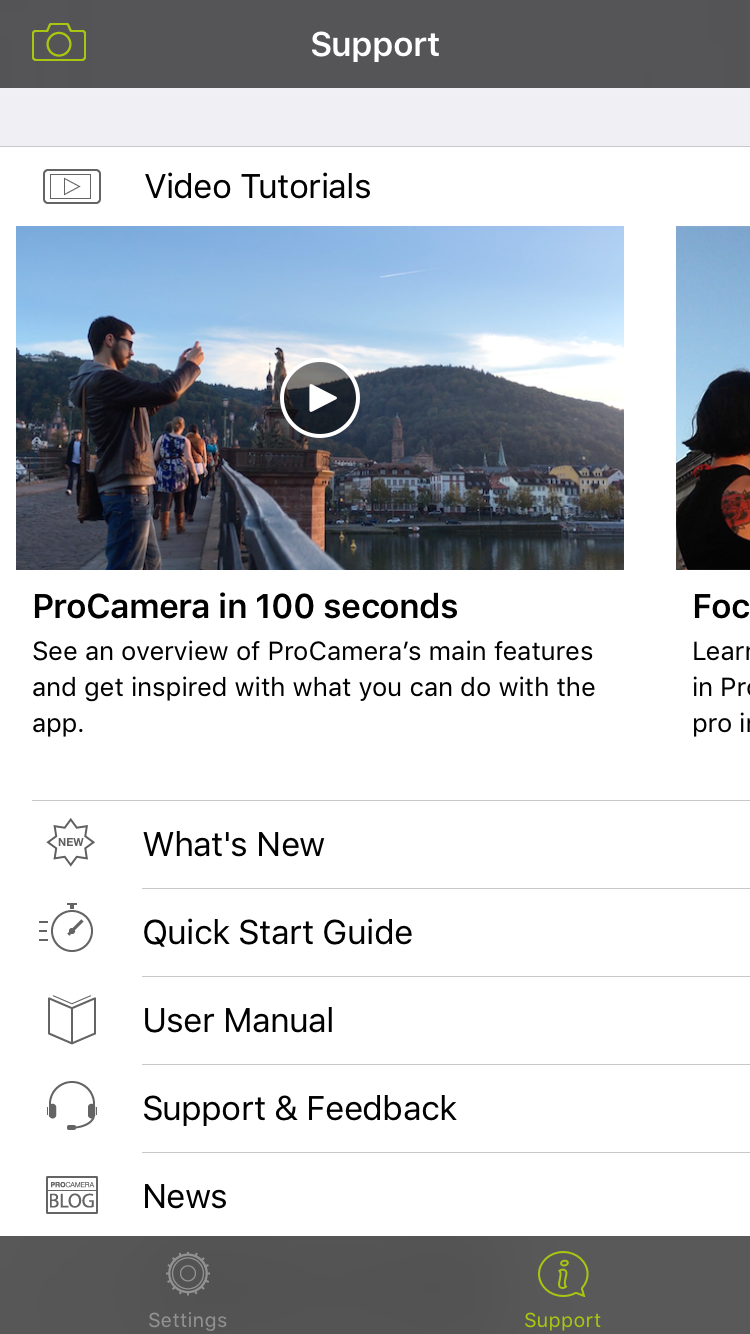The image size is (750, 1334).
Task: Play the ProCamera in 100 seconds video
Action: tap(320, 399)
